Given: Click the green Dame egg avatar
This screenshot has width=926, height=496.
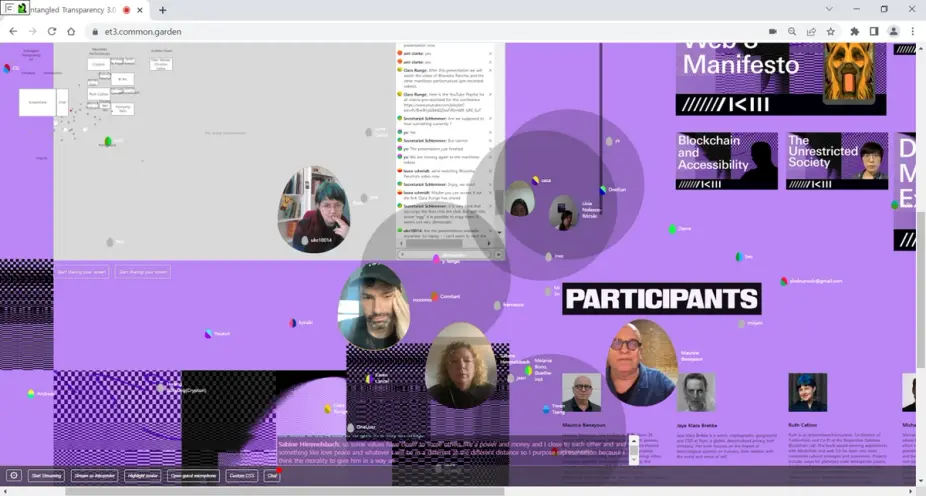Looking at the screenshot, I should (672, 229).
